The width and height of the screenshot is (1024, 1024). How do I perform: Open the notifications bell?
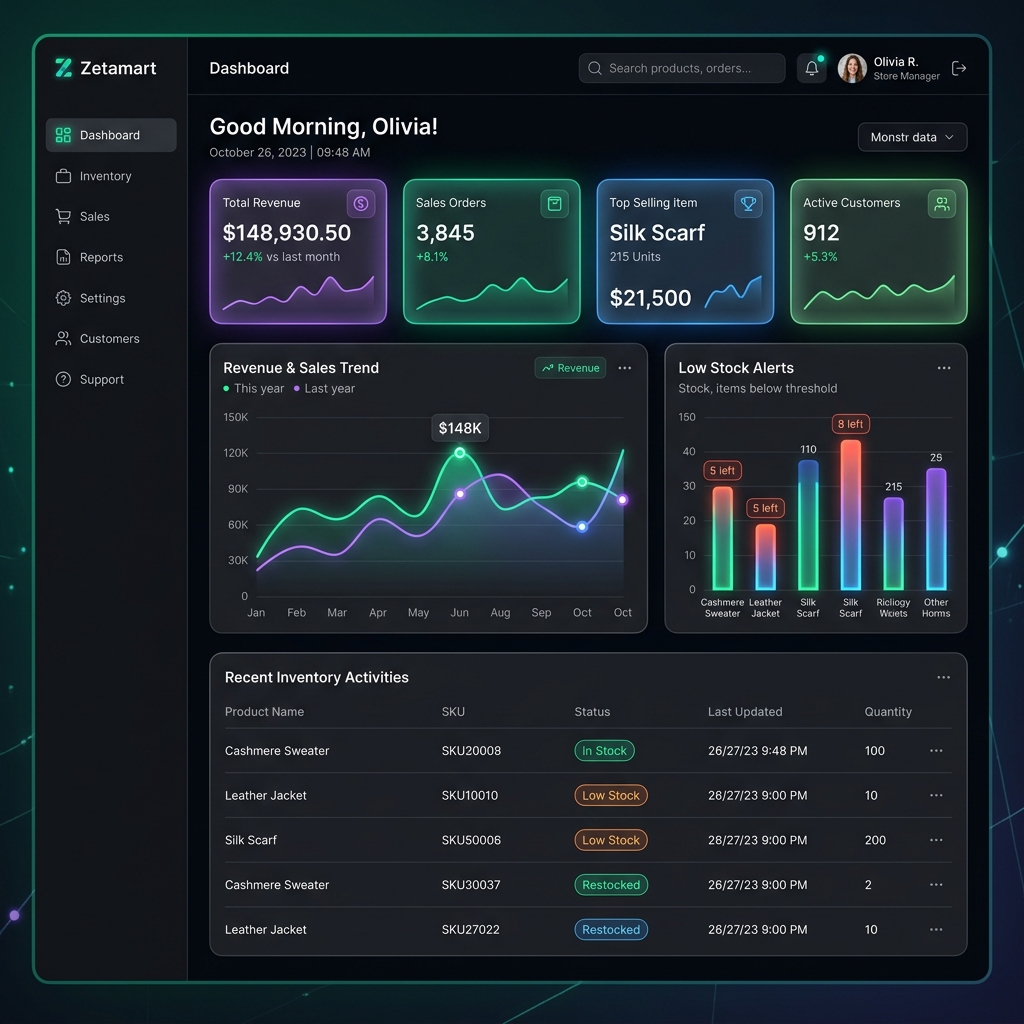click(x=812, y=68)
